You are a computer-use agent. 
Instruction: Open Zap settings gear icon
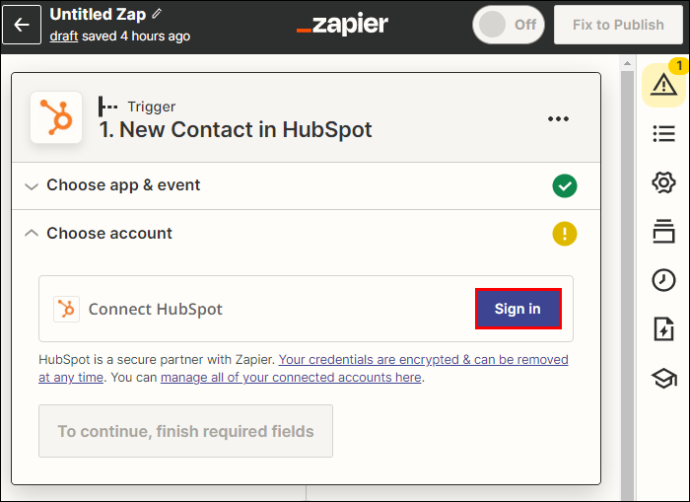point(664,182)
